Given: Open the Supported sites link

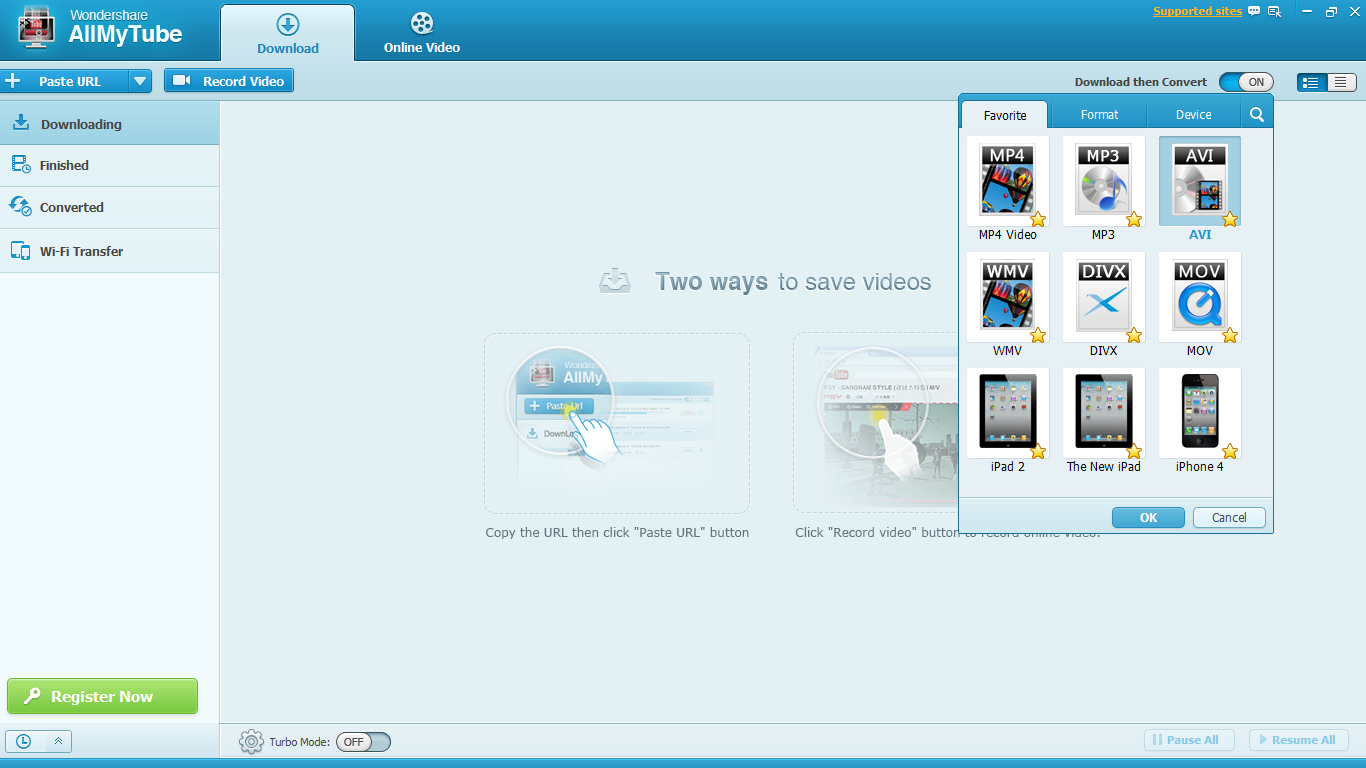Looking at the screenshot, I should pos(1197,11).
